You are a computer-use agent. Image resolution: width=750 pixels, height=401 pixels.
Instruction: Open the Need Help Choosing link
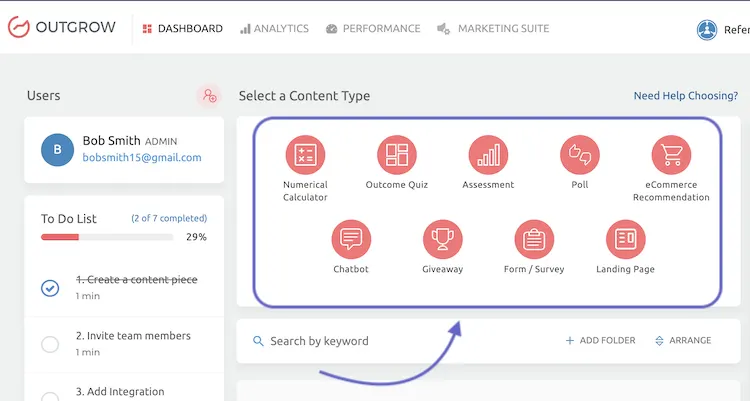685,96
